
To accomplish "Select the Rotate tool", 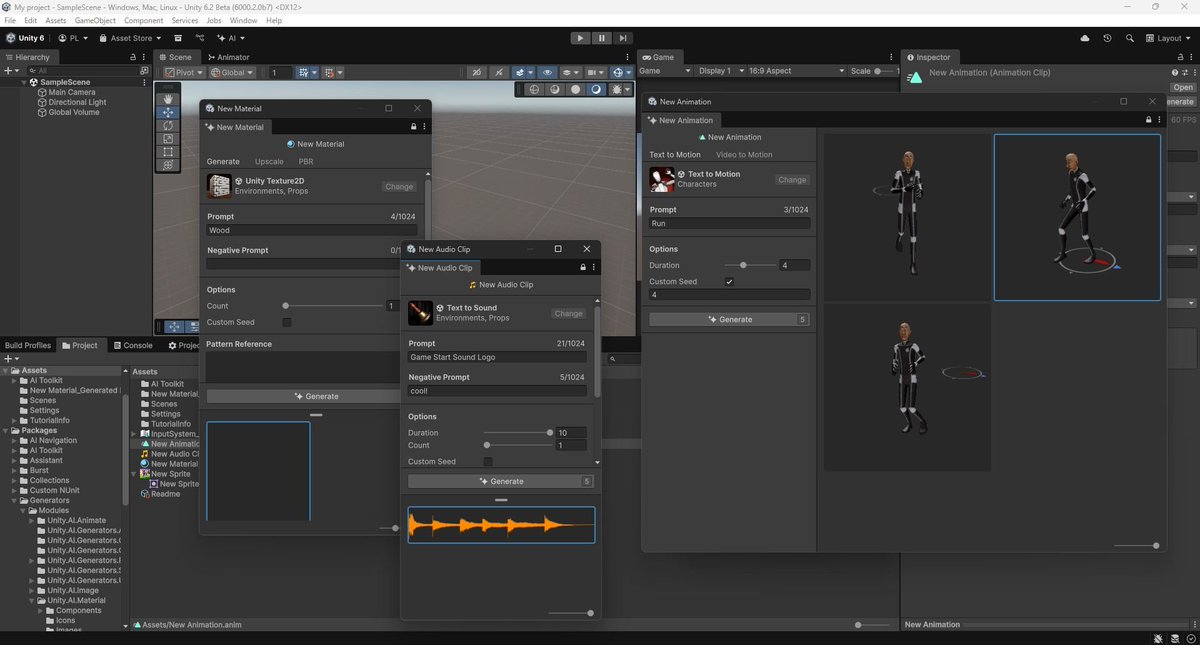I will click(x=167, y=125).
